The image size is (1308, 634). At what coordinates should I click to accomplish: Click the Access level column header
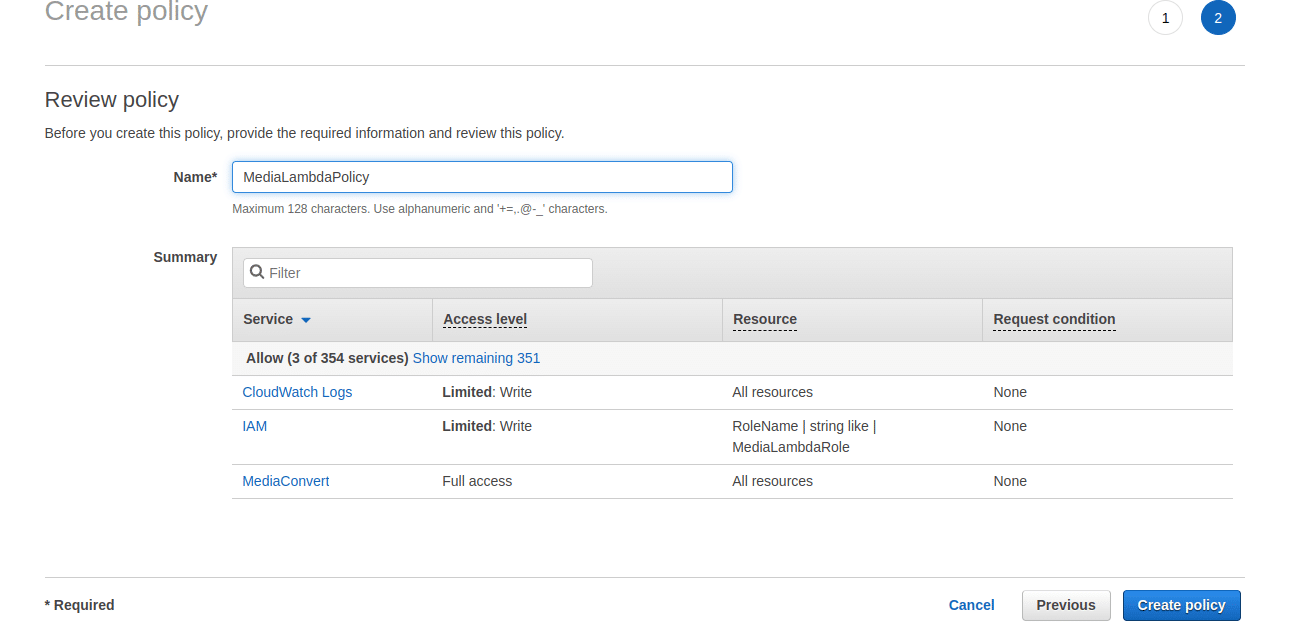tap(485, 319)
